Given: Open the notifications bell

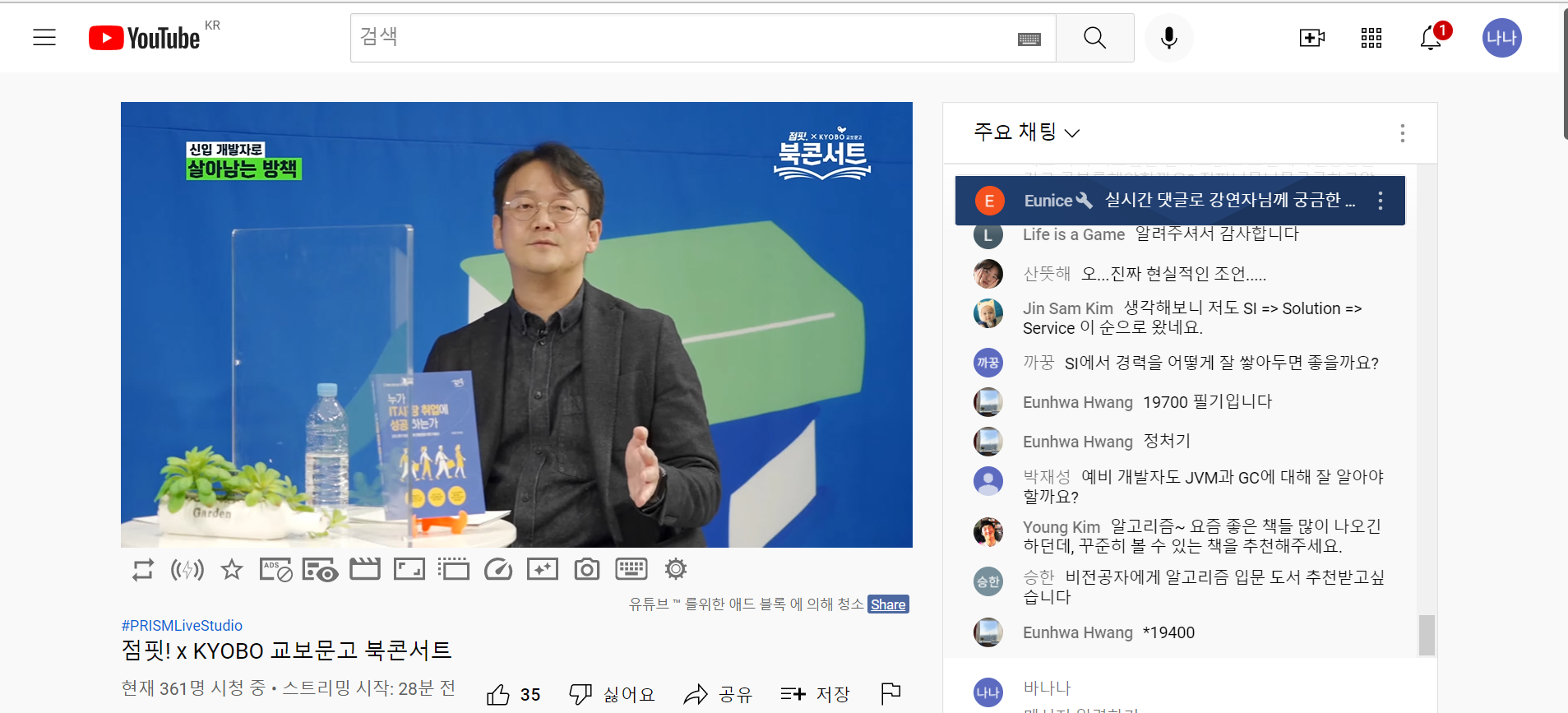Looking at the screenshot, I should pos(1432,38).
